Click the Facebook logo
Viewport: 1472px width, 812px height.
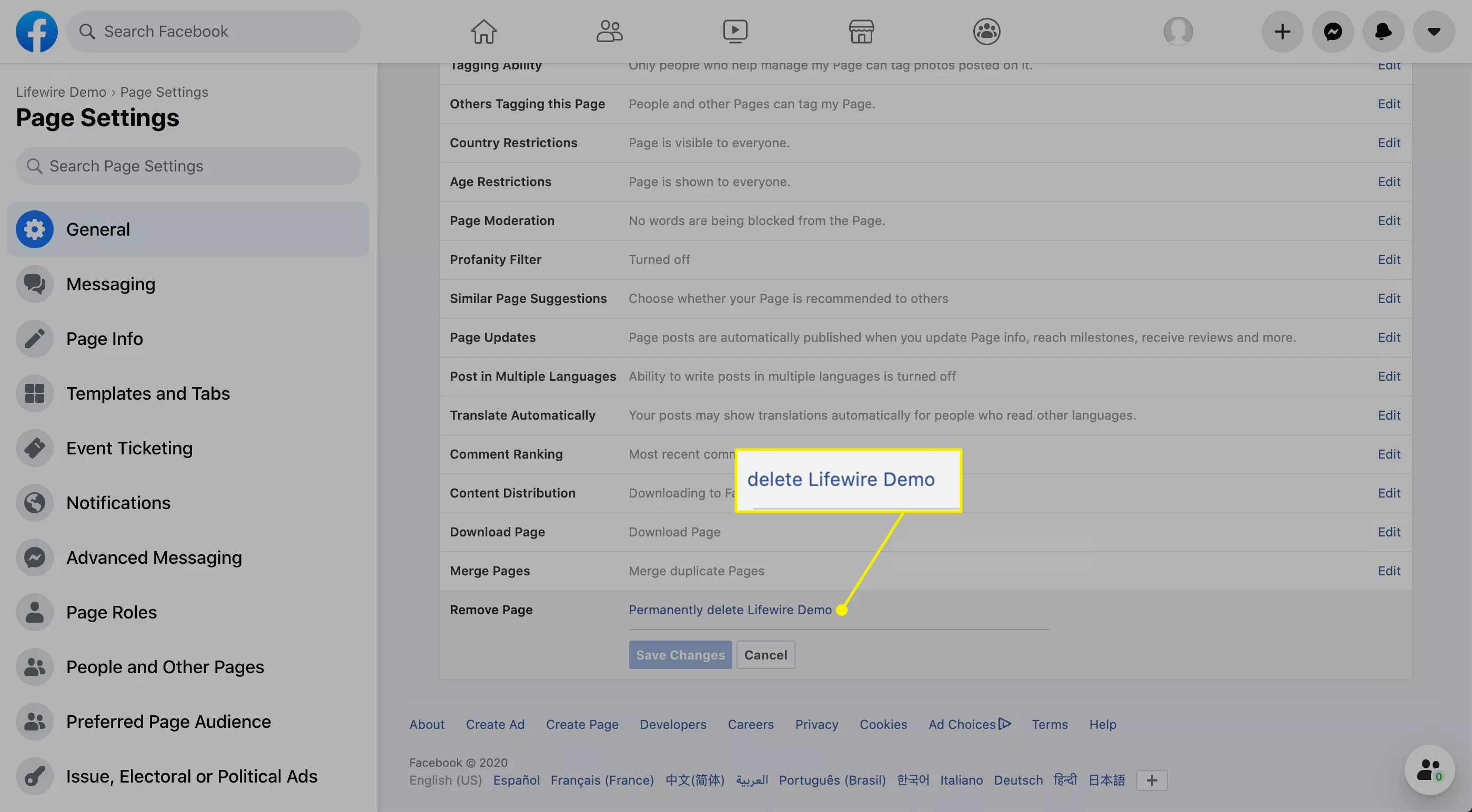pyautogui.click(x=37, y=32)
